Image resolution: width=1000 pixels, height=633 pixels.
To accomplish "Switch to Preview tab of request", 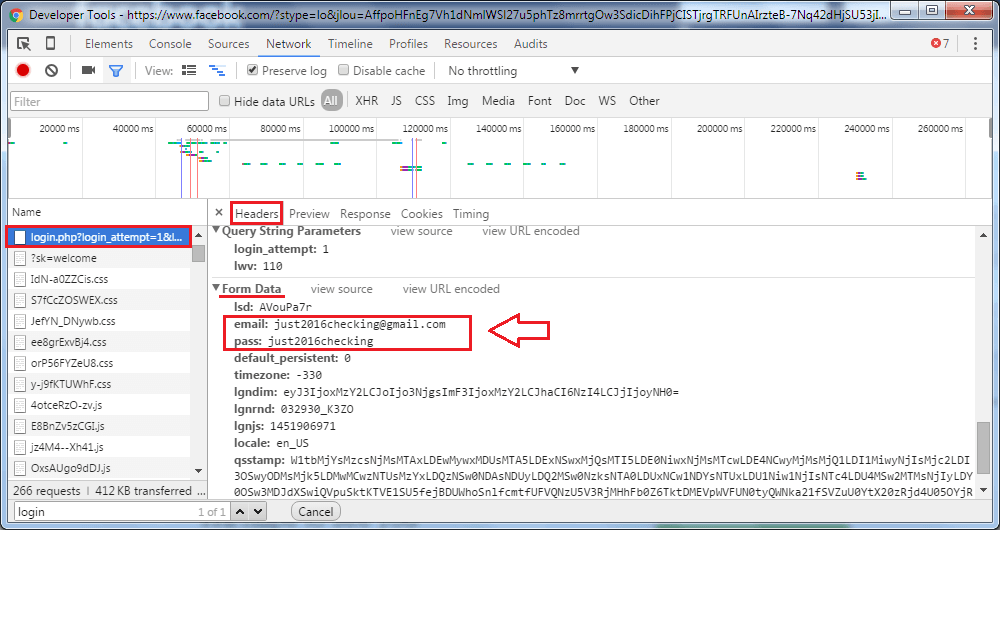I will point(309,214).
